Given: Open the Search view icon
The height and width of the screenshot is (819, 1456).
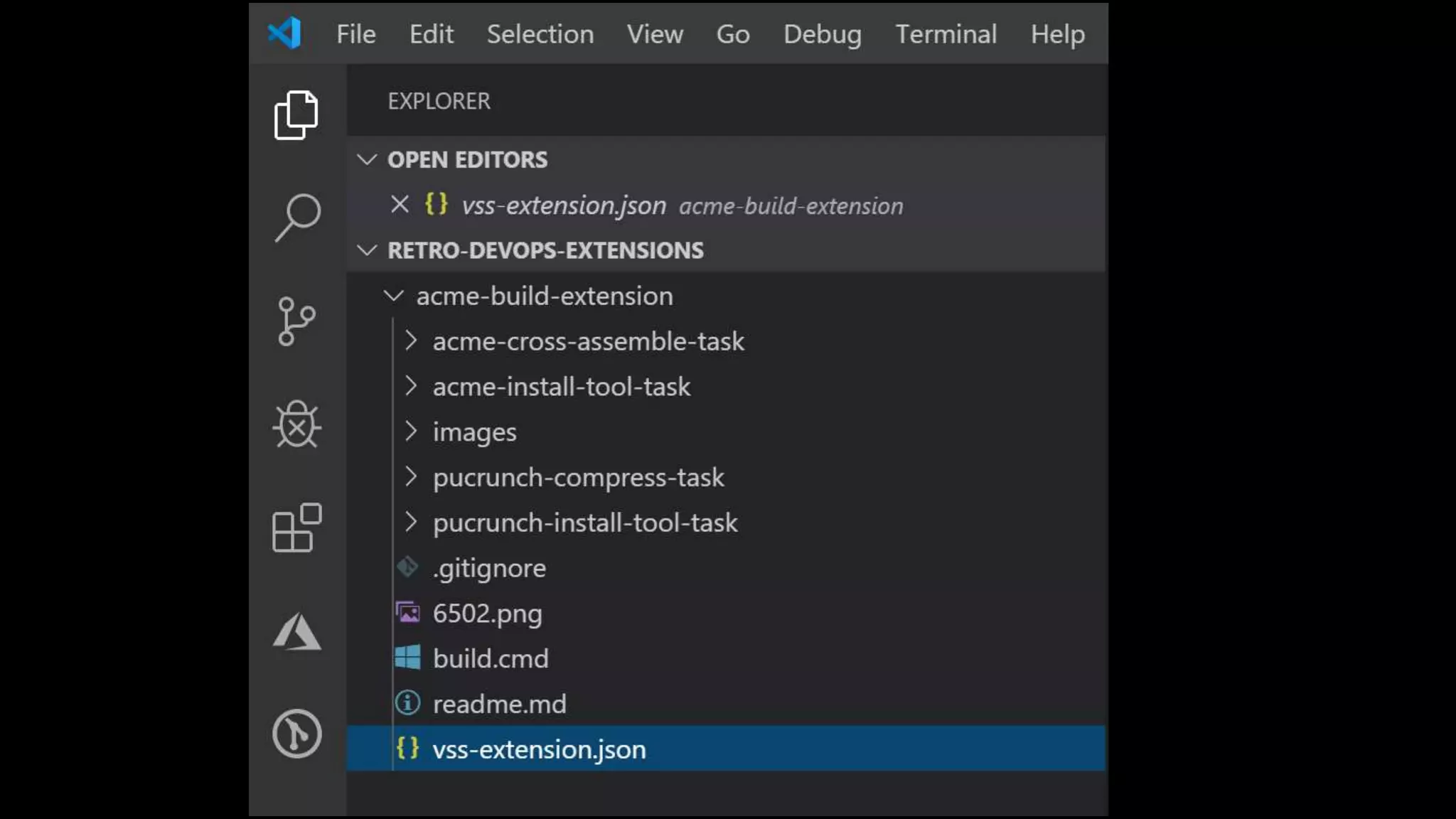Looking at the screenshot, I should (297, 218).
